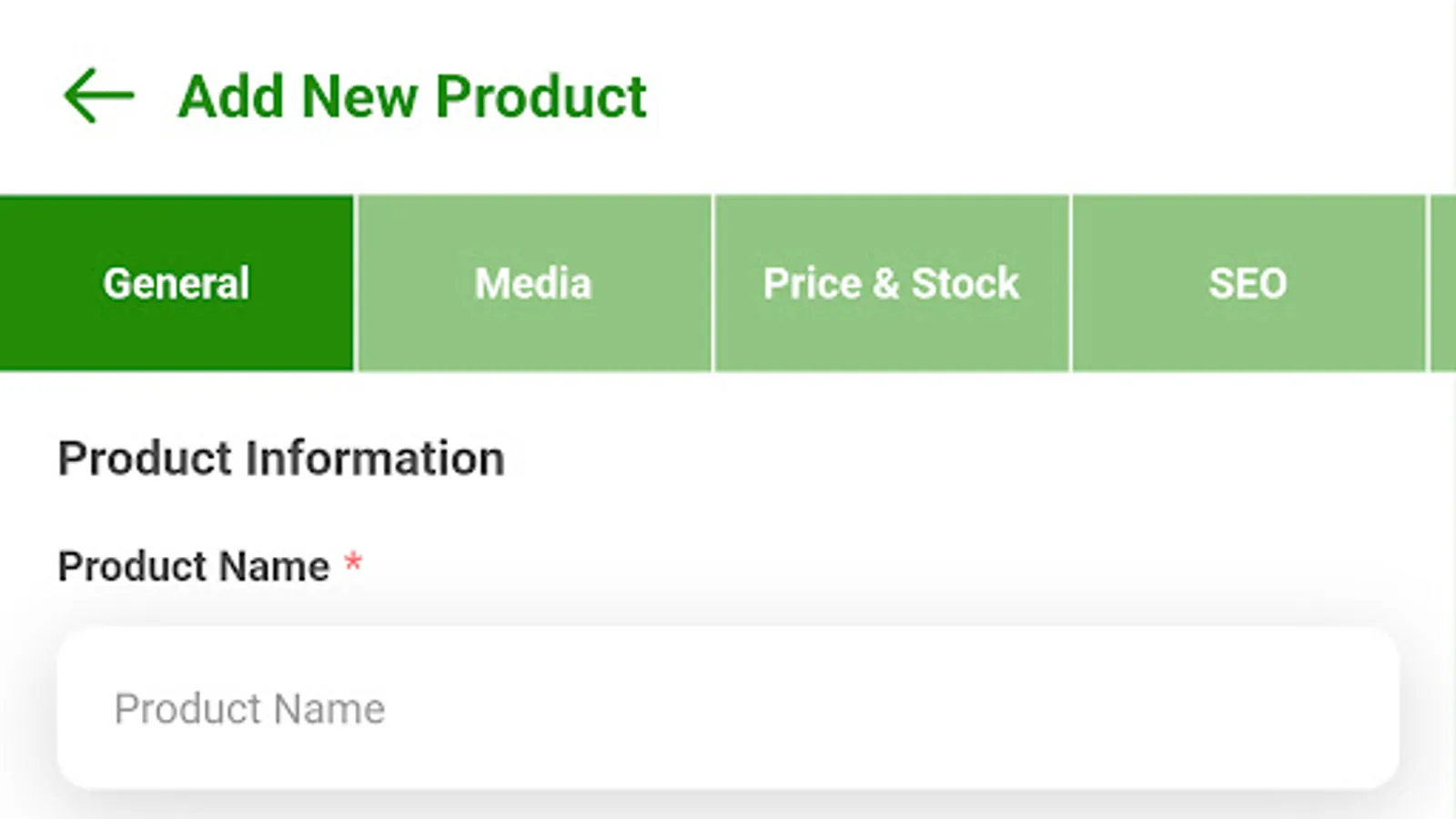Select the SEO tab
The image size is (1456, 819).
pyautogui.click(x=1248, y=283)
